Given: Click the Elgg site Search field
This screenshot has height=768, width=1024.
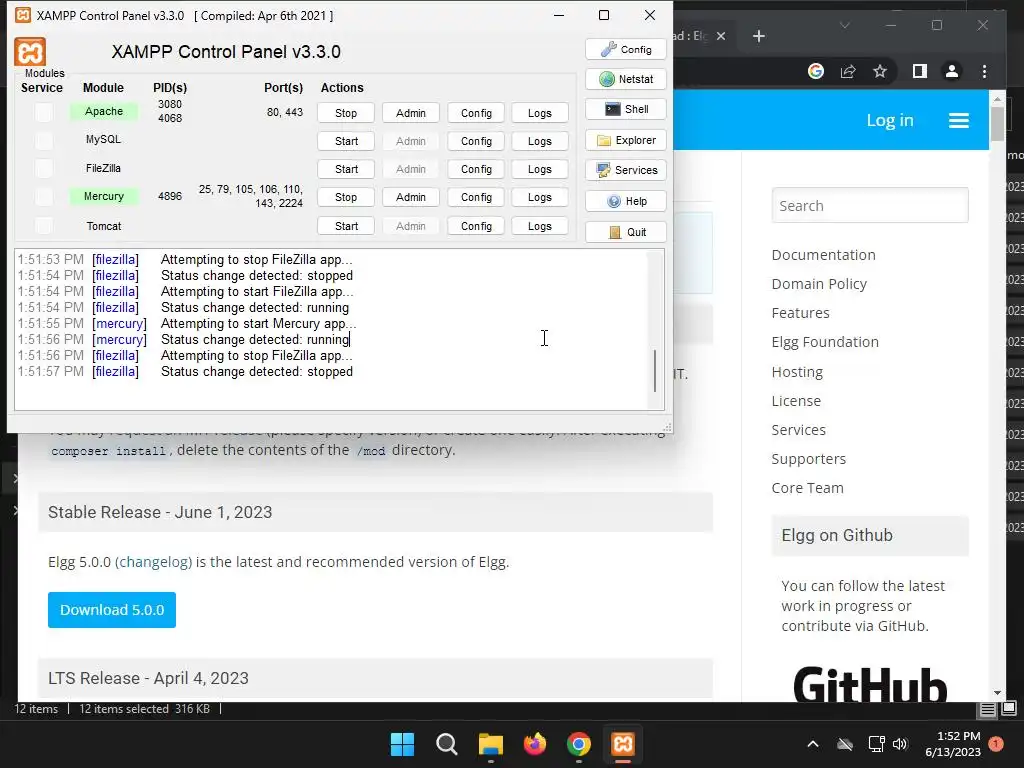Looking at the screenshot, I should click(x=870, y=206).
